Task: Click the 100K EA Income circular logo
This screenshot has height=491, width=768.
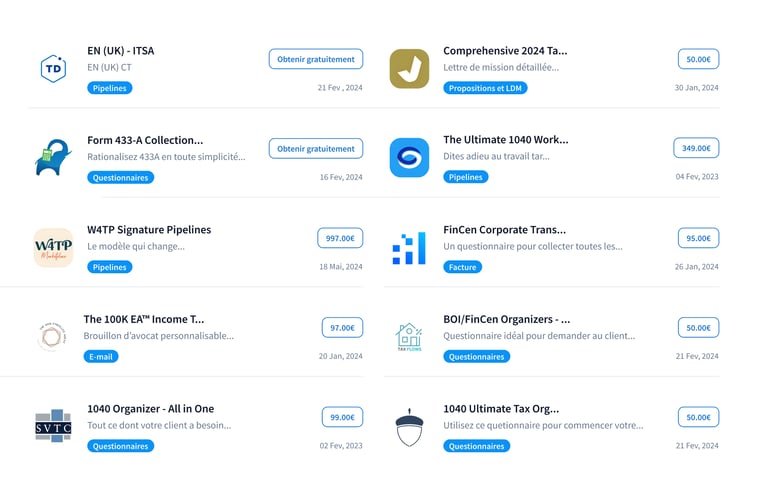Action: point(51,337)
